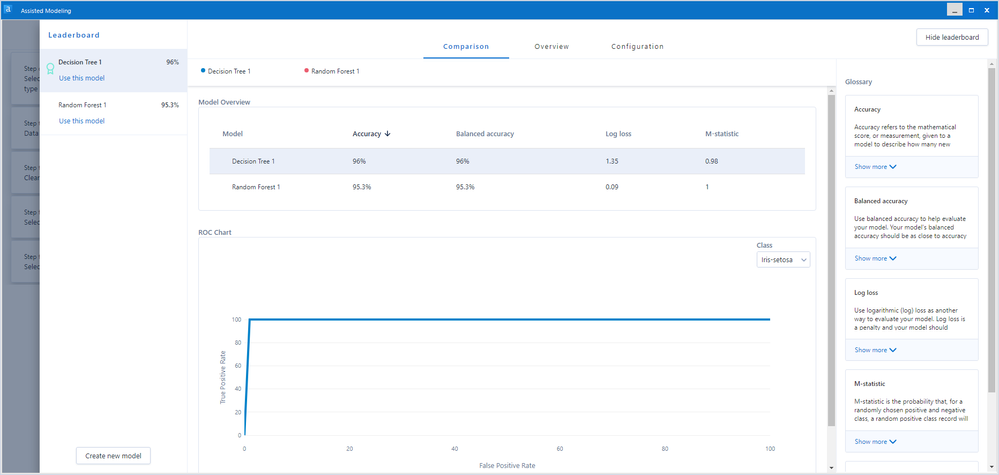Click the Alteryx app icon in title bar
This screenshot has width=999, height=475.
(x=8, y=10)
